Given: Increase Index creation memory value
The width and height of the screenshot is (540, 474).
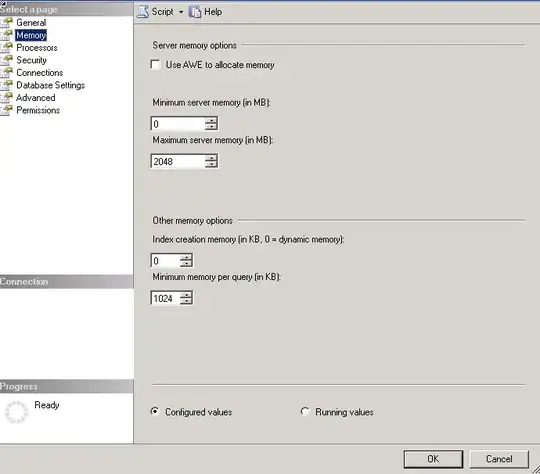Looking at the screenshot, I should pyautogui.click(x=186, y=257).
